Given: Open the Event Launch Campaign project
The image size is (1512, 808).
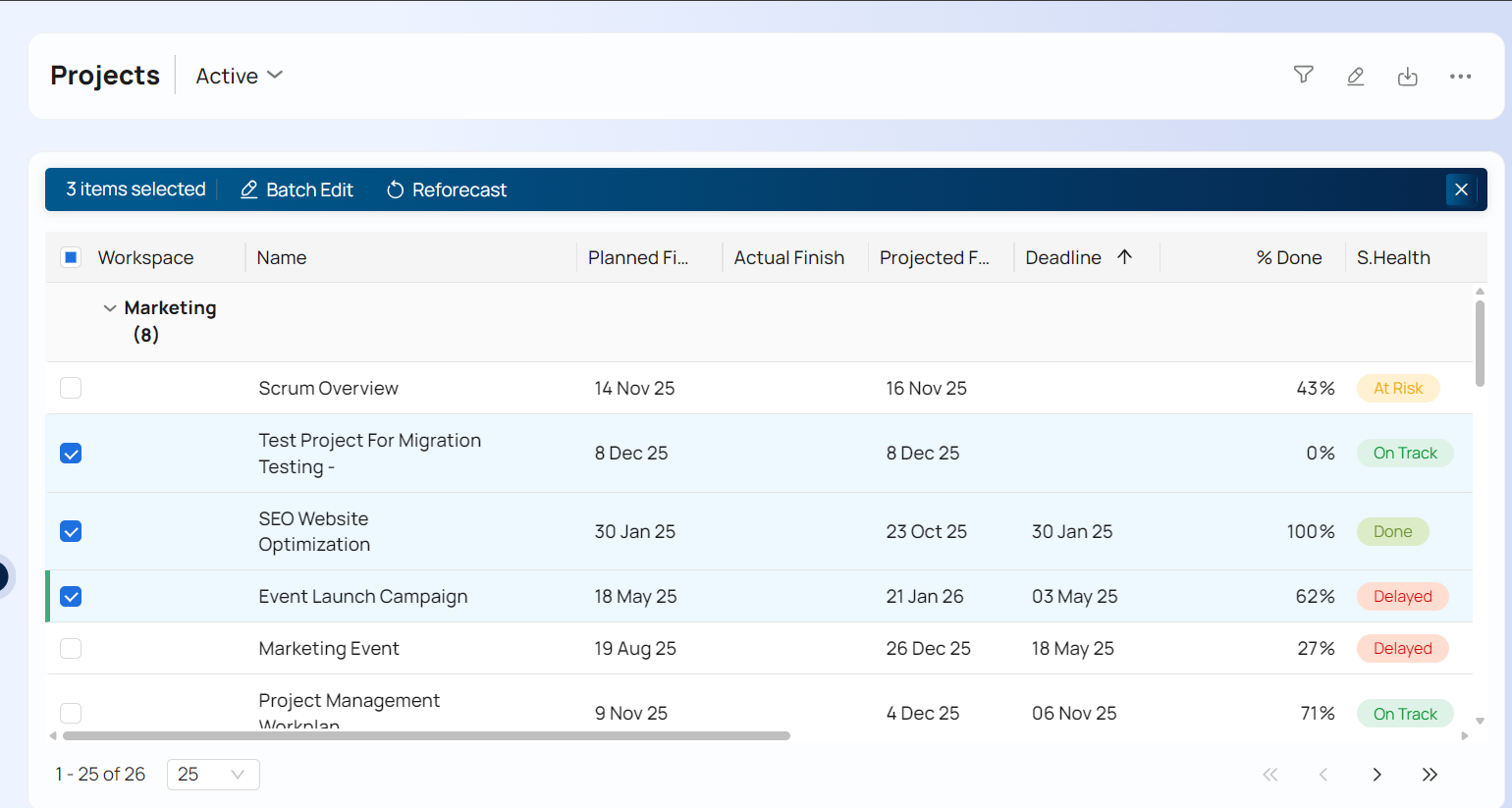Looking at the screenshot, I should click(362, 596).
